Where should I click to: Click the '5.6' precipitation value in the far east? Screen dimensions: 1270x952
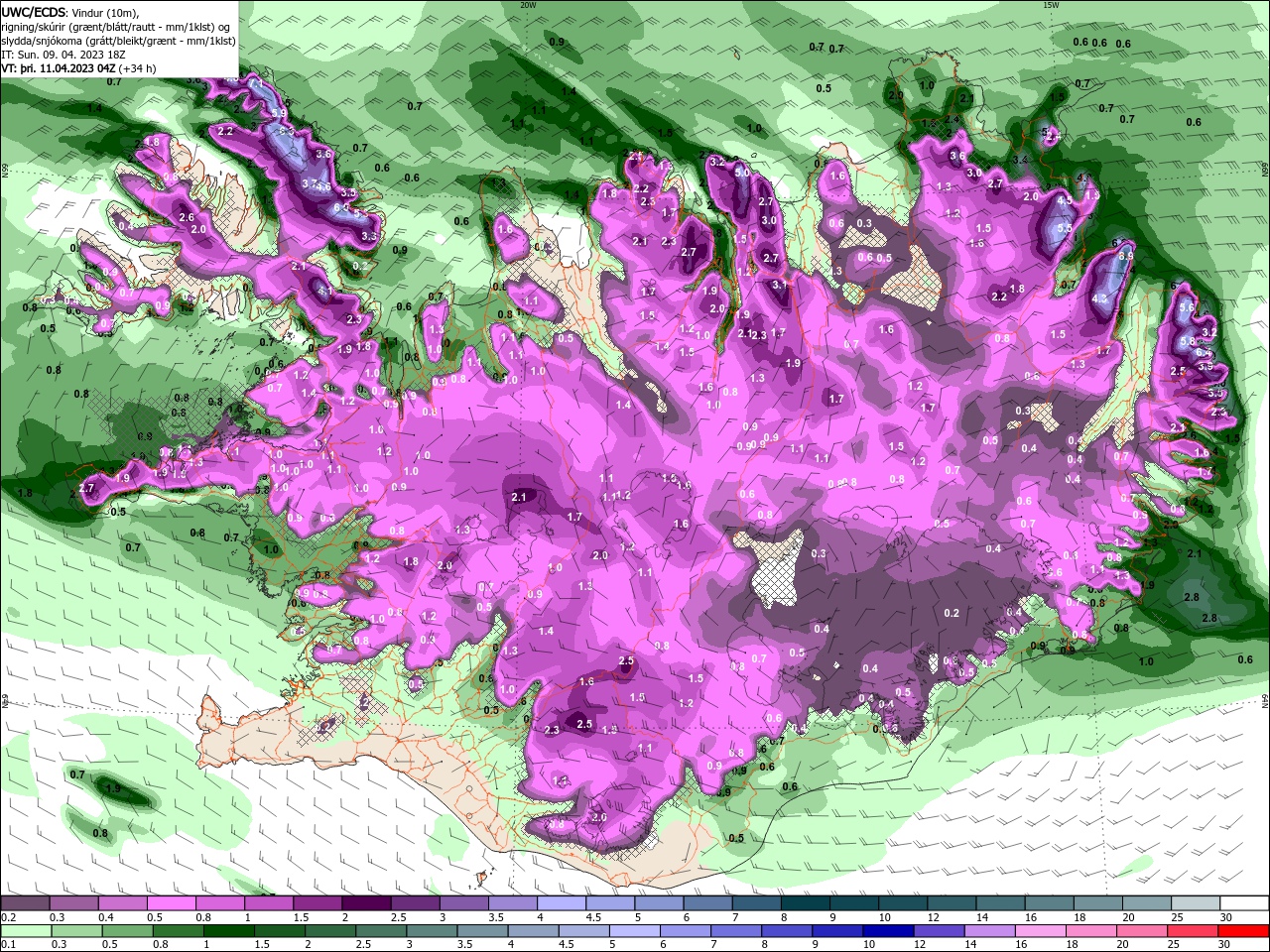pyautogui.click(x=1186, y=308)
